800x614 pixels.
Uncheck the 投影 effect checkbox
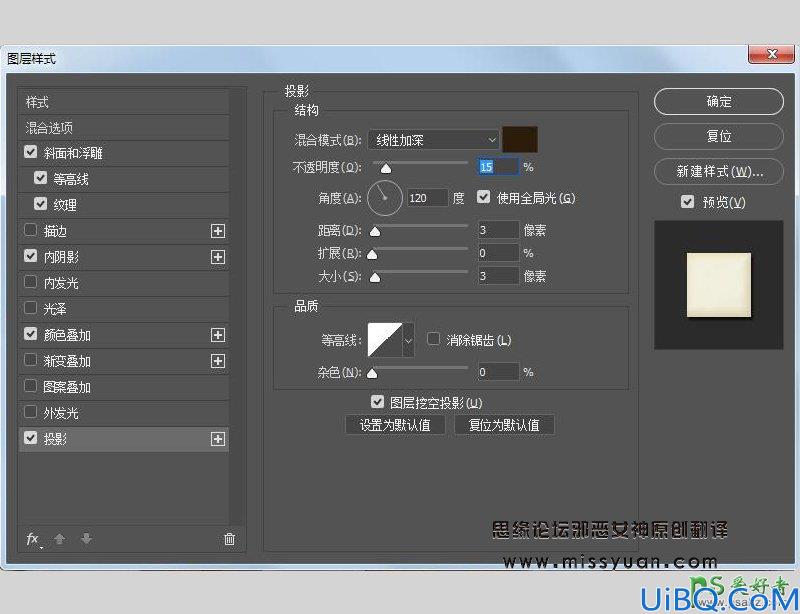[31, 438]
